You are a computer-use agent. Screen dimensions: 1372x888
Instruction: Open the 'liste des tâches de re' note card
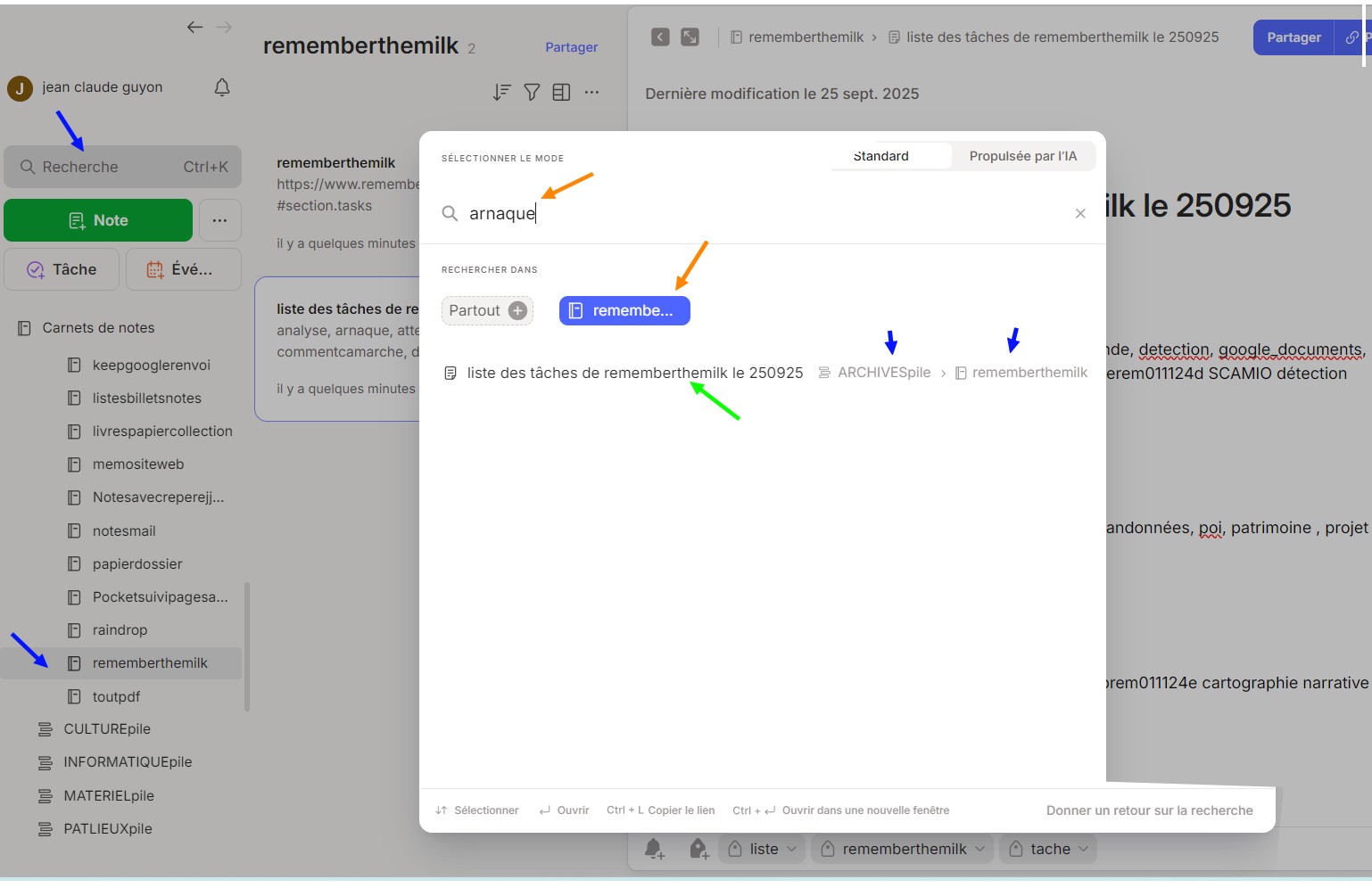pos(339,349)
